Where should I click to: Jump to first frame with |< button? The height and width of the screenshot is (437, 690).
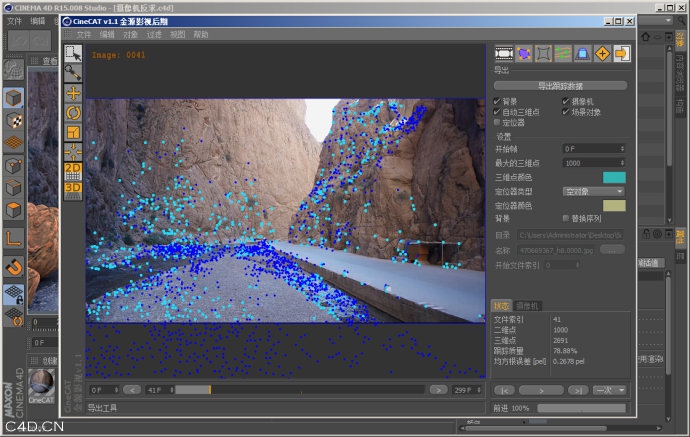pyautogui.click(x=504, y=390)
